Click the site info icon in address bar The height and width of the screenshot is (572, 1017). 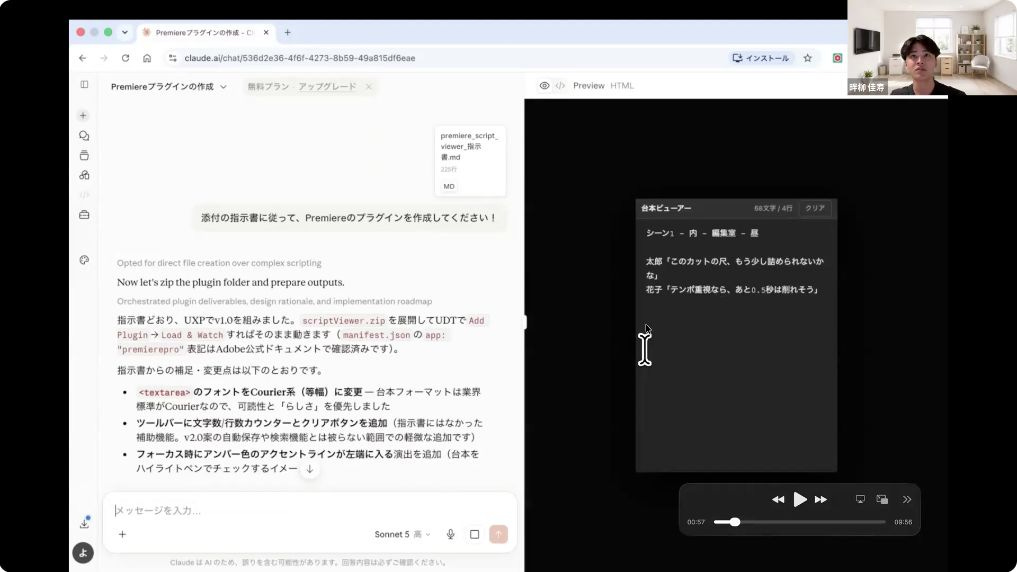tap(172, 58)
